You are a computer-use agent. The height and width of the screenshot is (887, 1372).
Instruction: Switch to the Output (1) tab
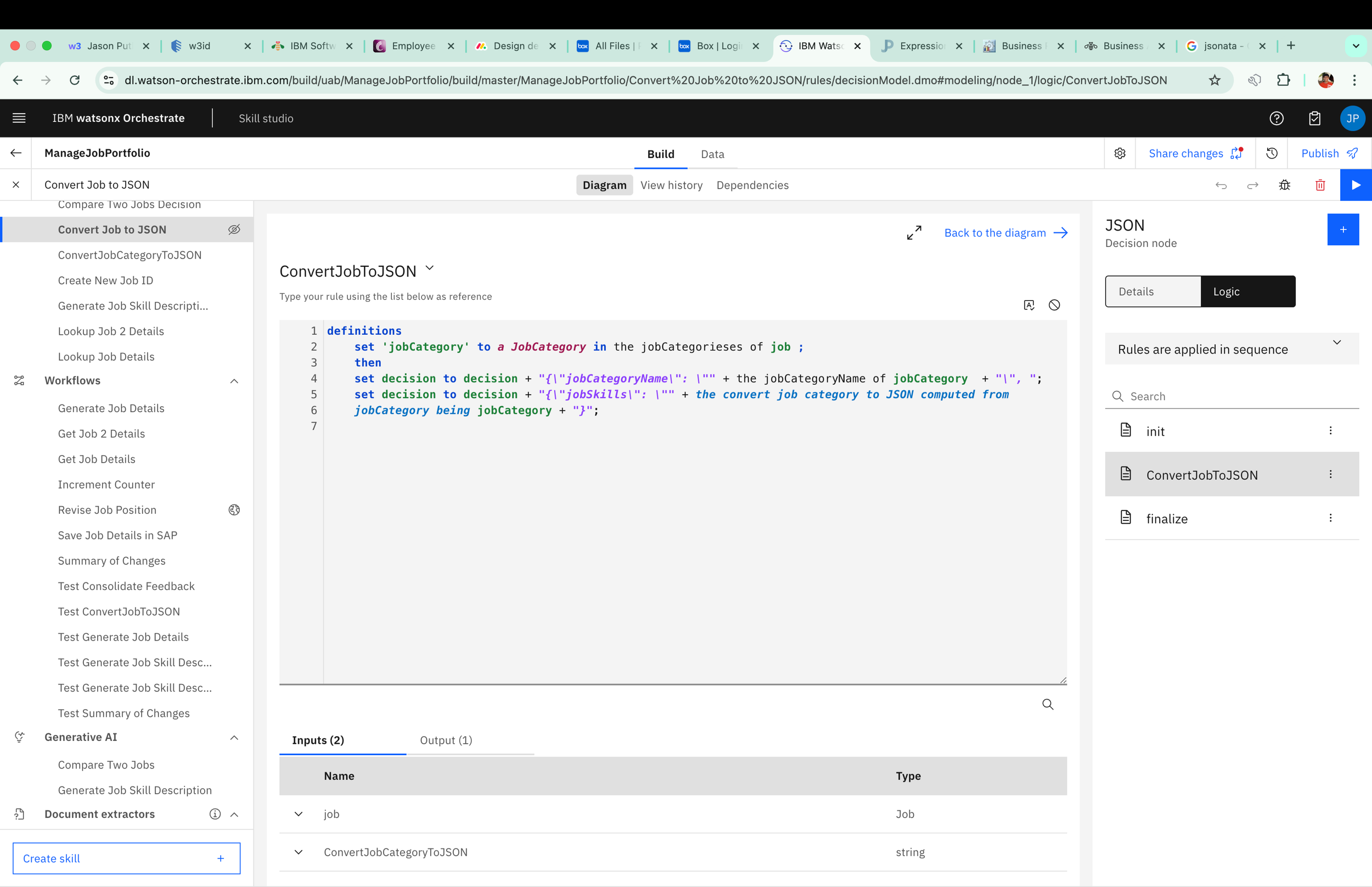click(446, 740)
